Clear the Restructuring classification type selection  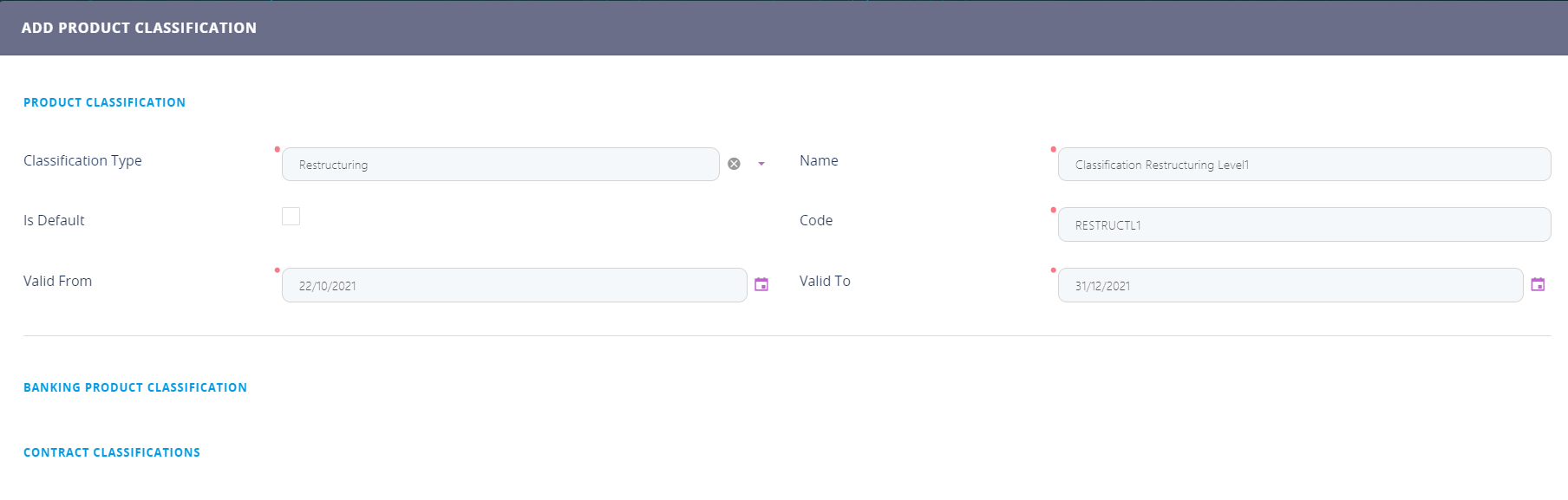tap(734, 164)
